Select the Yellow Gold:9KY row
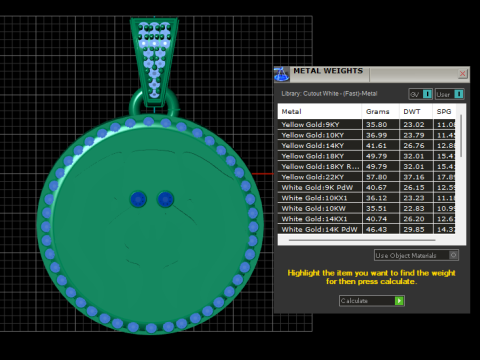The height and width of the screenshot is (360, 480). click(366, 125)
